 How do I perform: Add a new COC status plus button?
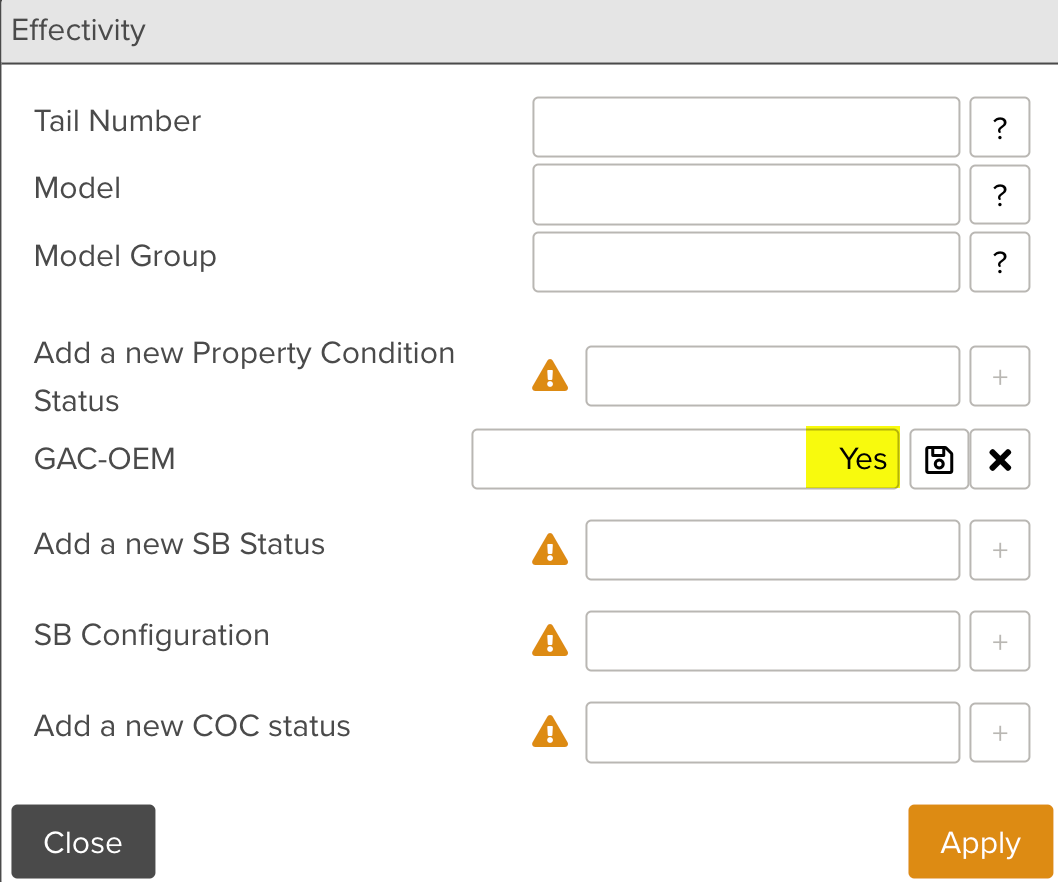point(999,733)
